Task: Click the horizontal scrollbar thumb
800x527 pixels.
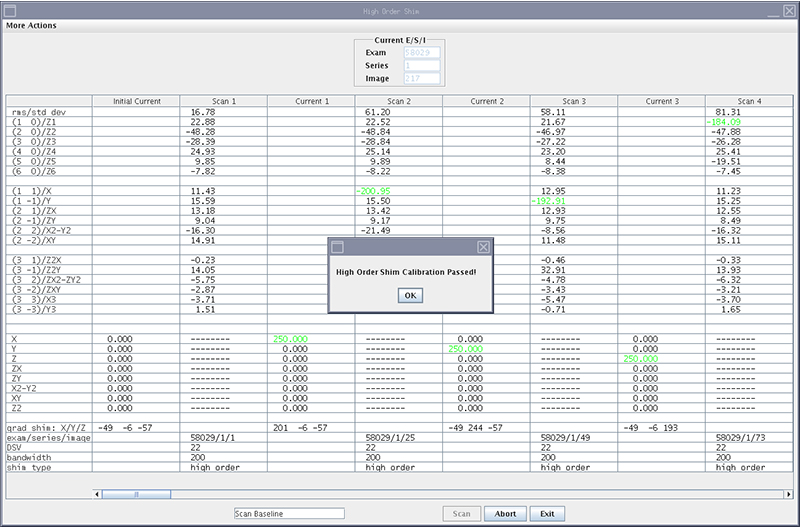Action: [x=138, y=493]
